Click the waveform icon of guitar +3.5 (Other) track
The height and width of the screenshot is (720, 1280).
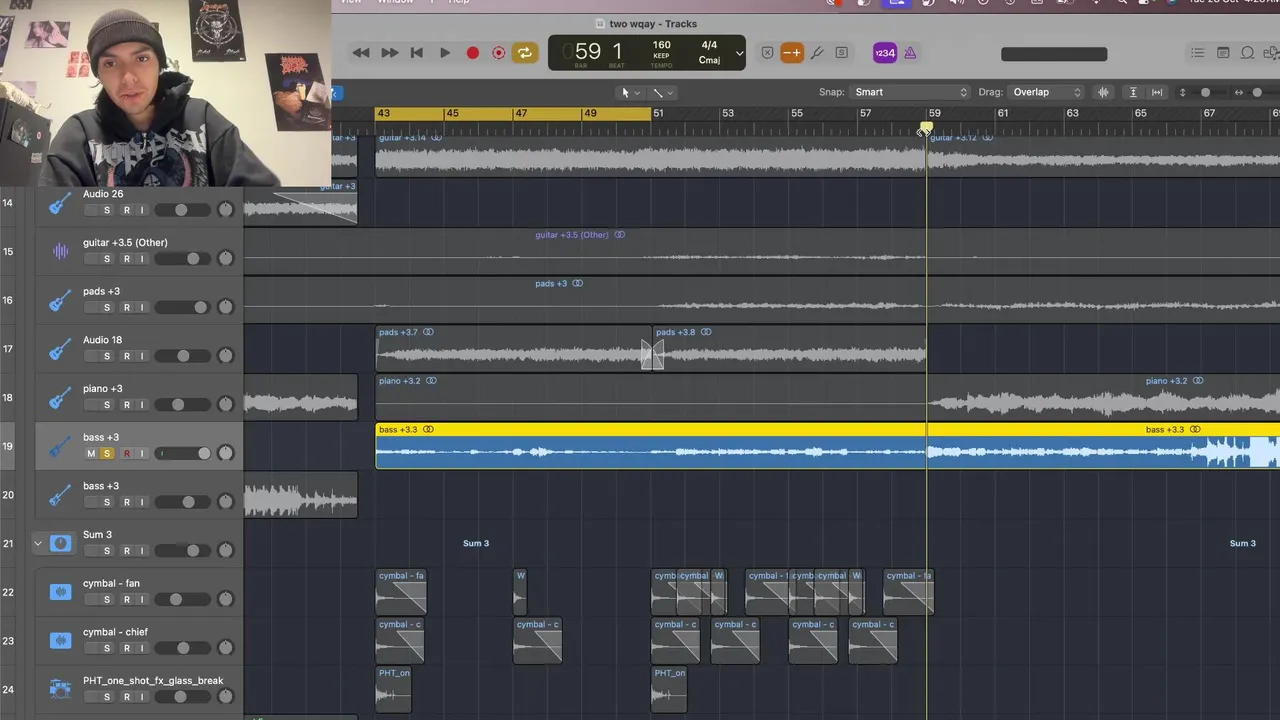pyautogui.click(x=60, y=251)
